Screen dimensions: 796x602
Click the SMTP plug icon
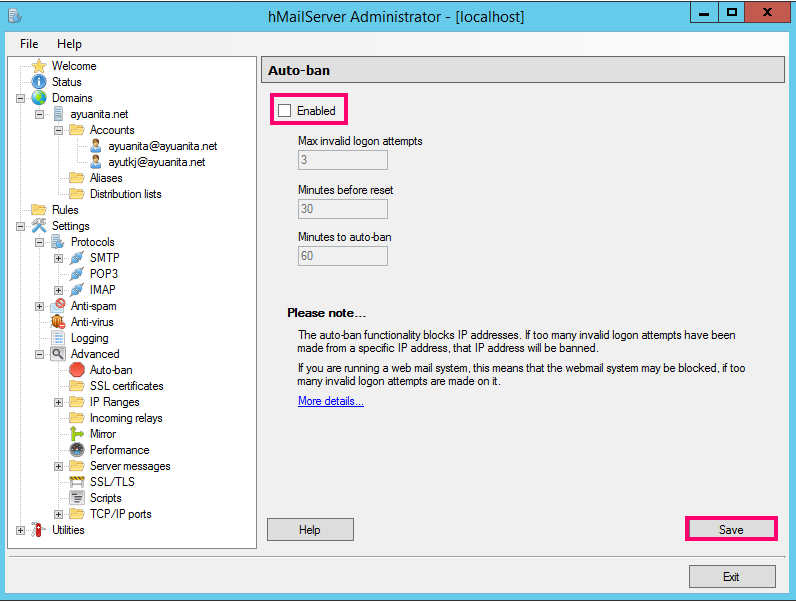77,258
